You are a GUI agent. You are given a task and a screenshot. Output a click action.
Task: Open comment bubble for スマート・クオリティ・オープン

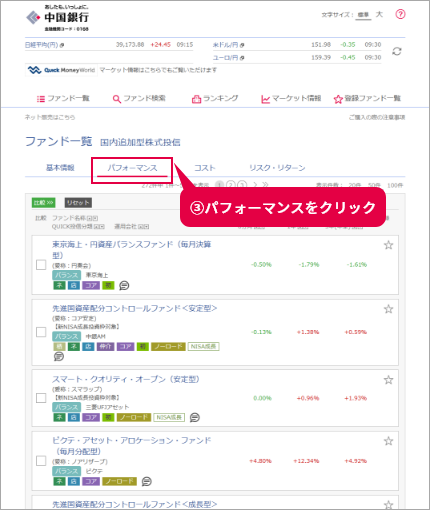click(195, 417)
